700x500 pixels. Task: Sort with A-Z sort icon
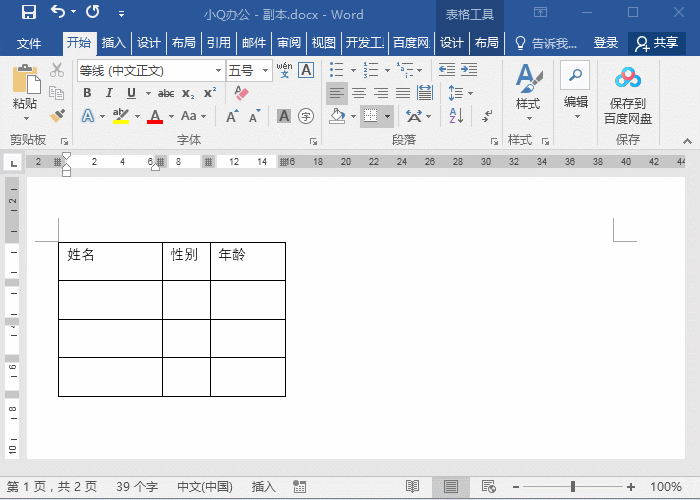click(x=456, y=116)
